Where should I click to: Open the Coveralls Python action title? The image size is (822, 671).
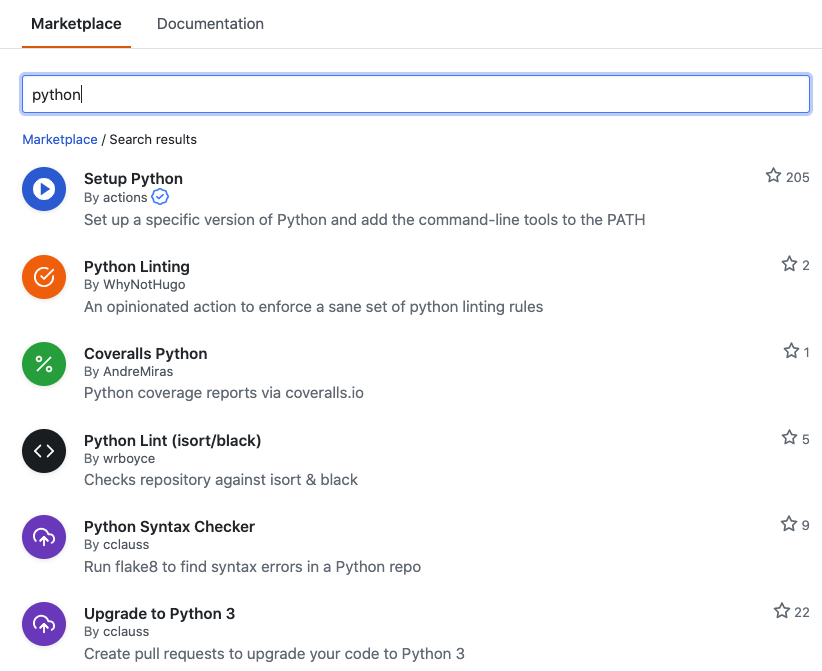coord(145,353)
